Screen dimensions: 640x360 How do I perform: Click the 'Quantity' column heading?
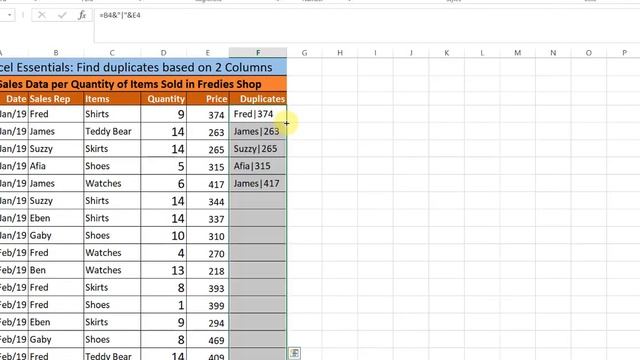coord(164,99)
